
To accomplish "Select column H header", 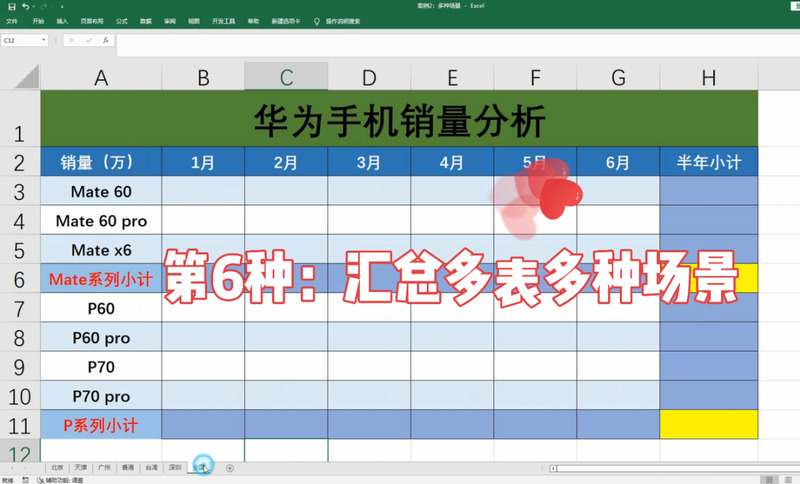I will pyautogui.click(x=709, y=78).
